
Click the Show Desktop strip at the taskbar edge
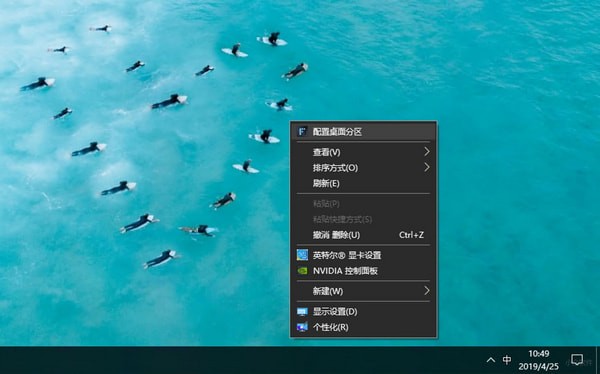click(x=598, y=360)
